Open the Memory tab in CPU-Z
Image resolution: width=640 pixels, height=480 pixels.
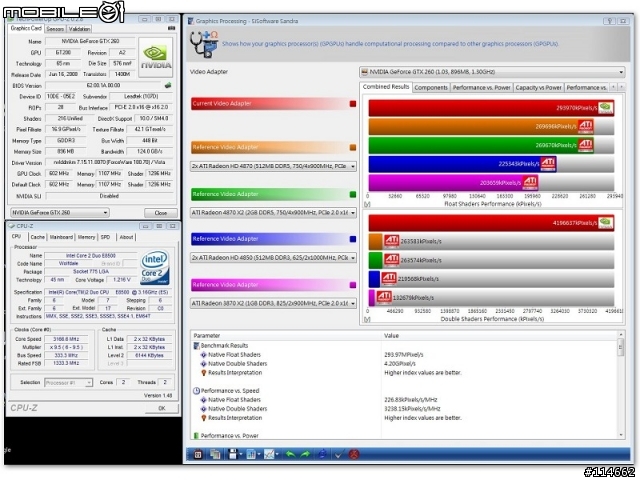point(86,237)
